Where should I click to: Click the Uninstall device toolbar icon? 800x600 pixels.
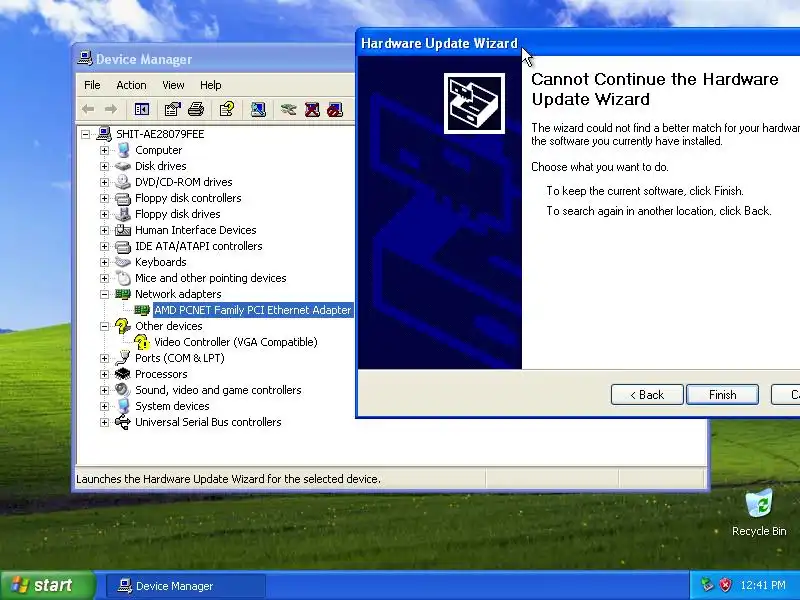click(x=312, y=109)
